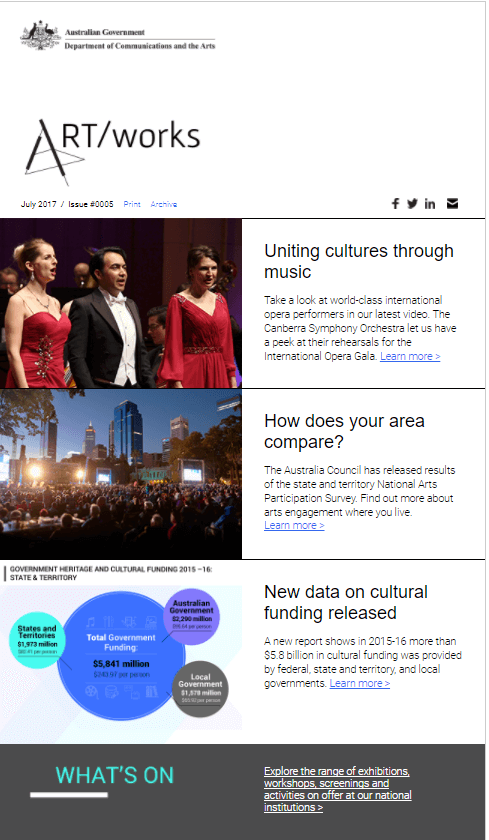Viewport: 489px width, 840px height.
Task: Open Learn more link for Arts Participation Survey
Action: (294, 526)
